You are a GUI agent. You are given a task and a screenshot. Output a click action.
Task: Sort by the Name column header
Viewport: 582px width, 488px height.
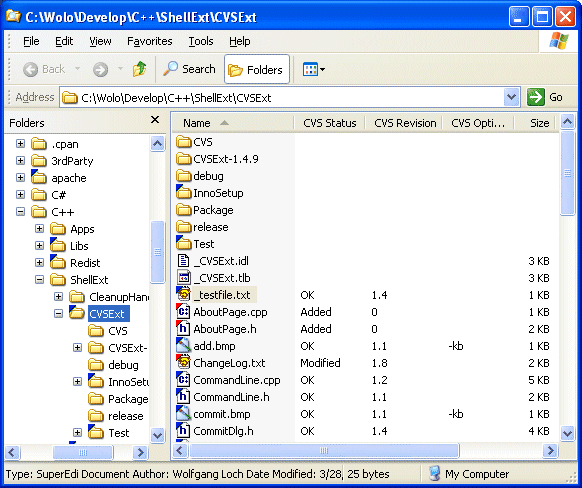[233, 123]
